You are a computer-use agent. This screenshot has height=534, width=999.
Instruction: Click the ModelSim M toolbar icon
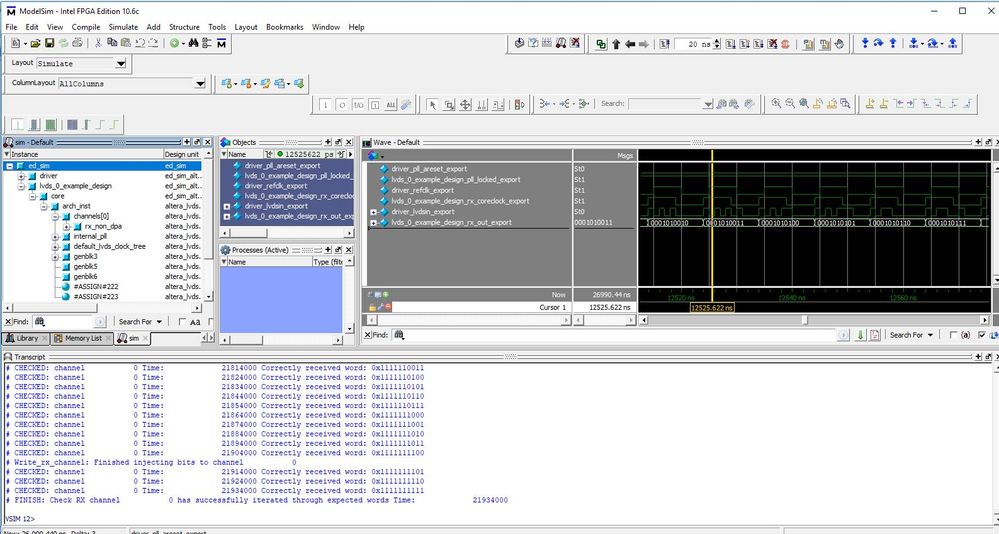(221, 43)
